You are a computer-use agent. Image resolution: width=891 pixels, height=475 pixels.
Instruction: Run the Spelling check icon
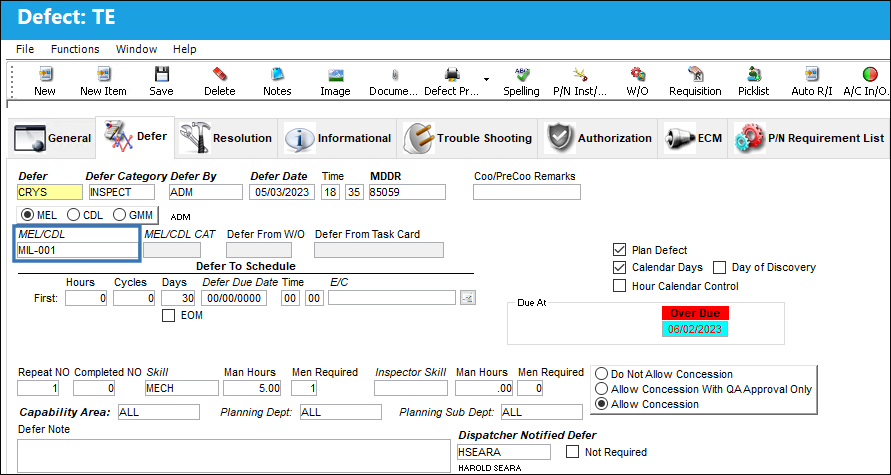pyautogui.click(x=521, y=74)
